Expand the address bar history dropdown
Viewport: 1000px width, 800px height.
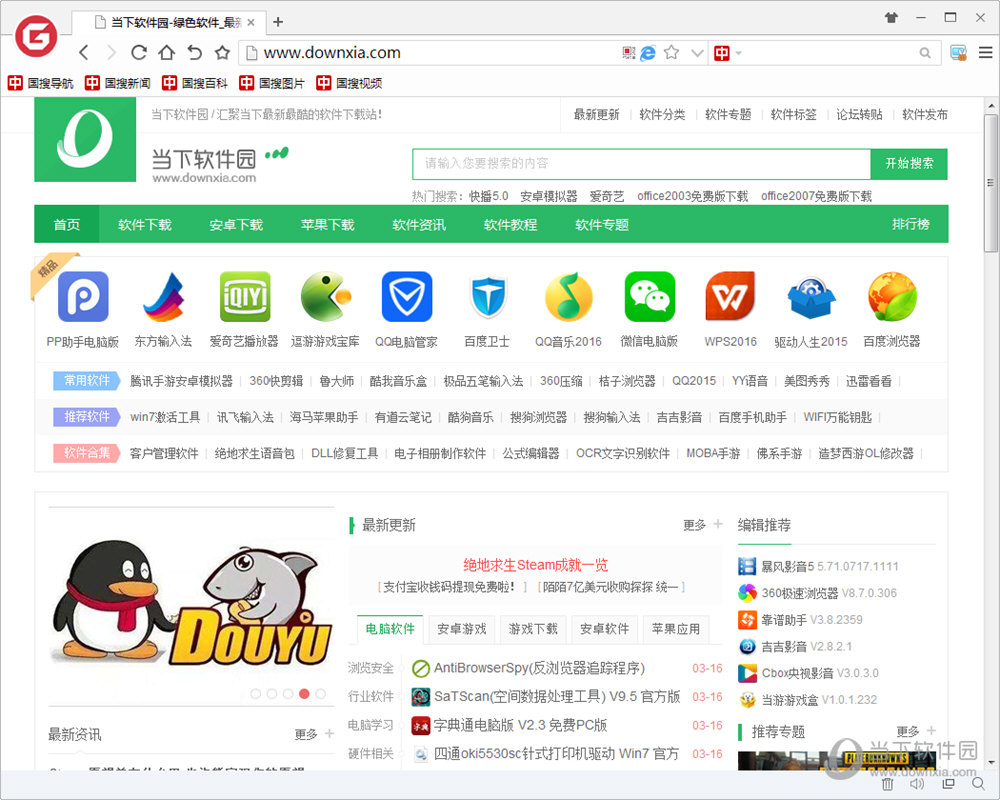click(697, 53)
